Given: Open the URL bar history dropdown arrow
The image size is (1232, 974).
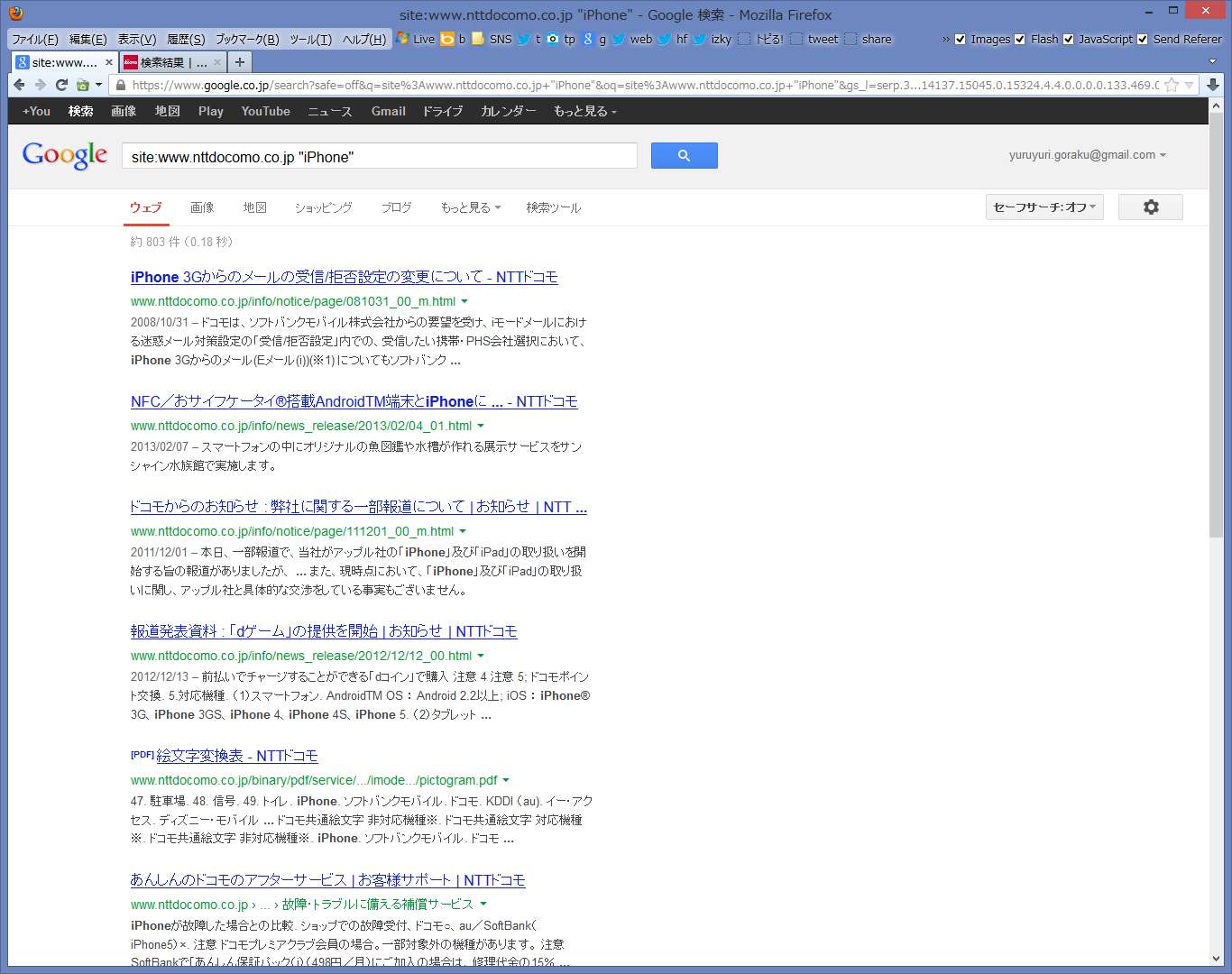Looking at the screenshot, I should point(1190,85).
